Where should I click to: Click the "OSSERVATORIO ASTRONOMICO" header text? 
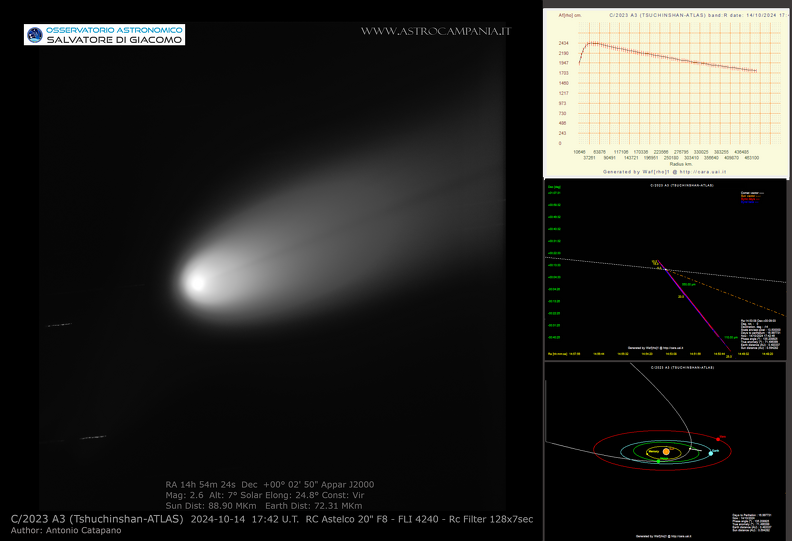click(114, 30)
